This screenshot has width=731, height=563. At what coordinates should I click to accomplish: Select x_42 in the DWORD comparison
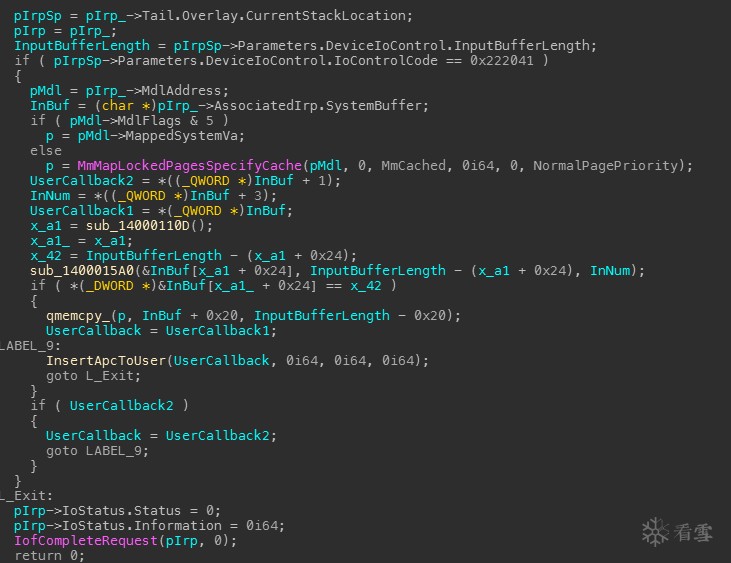point(366,286)
